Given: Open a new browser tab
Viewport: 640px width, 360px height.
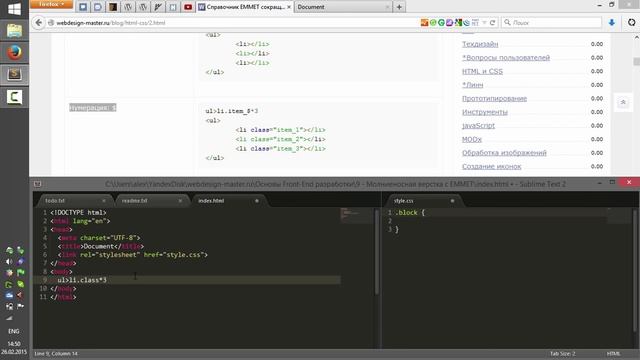Looking at the screenshot, I should pos(399,7).
